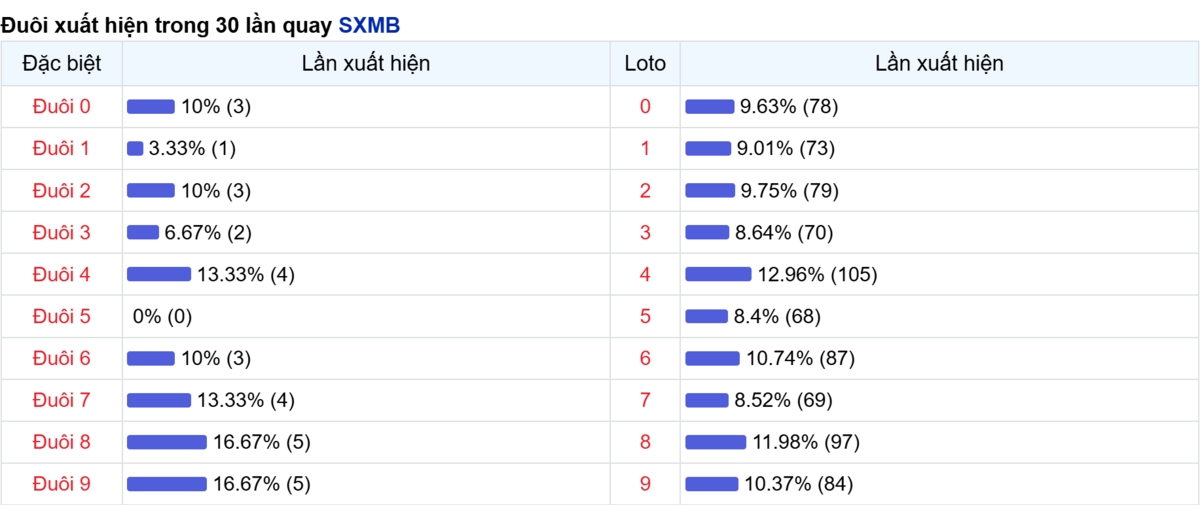Screen dimensions: 1200x505
Task: Select Loto number 9 label
Action: tap(645, 484)
